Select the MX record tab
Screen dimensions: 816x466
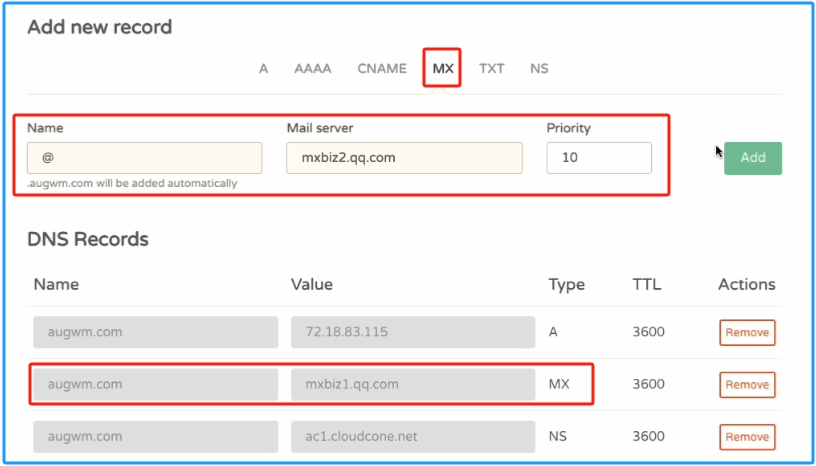pyautogui.click(x=443, y=69)
